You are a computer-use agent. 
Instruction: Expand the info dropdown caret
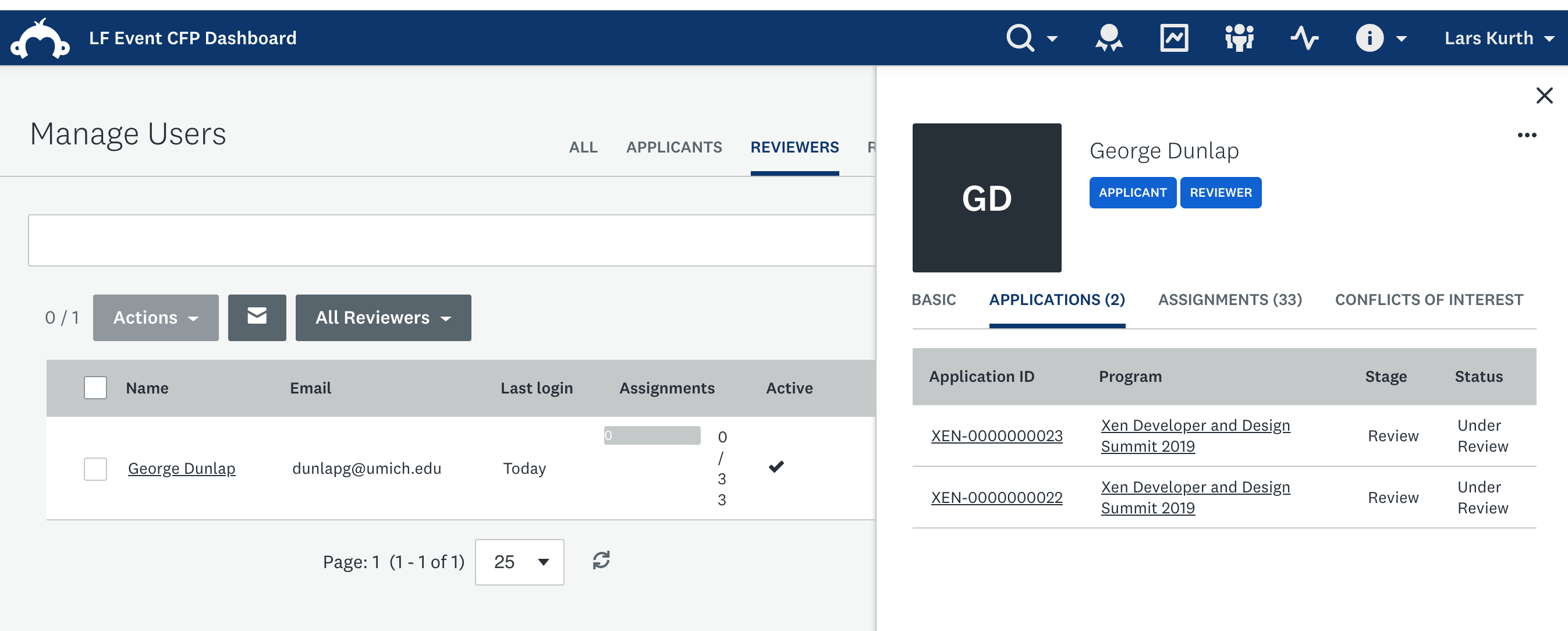point(1400,39)
